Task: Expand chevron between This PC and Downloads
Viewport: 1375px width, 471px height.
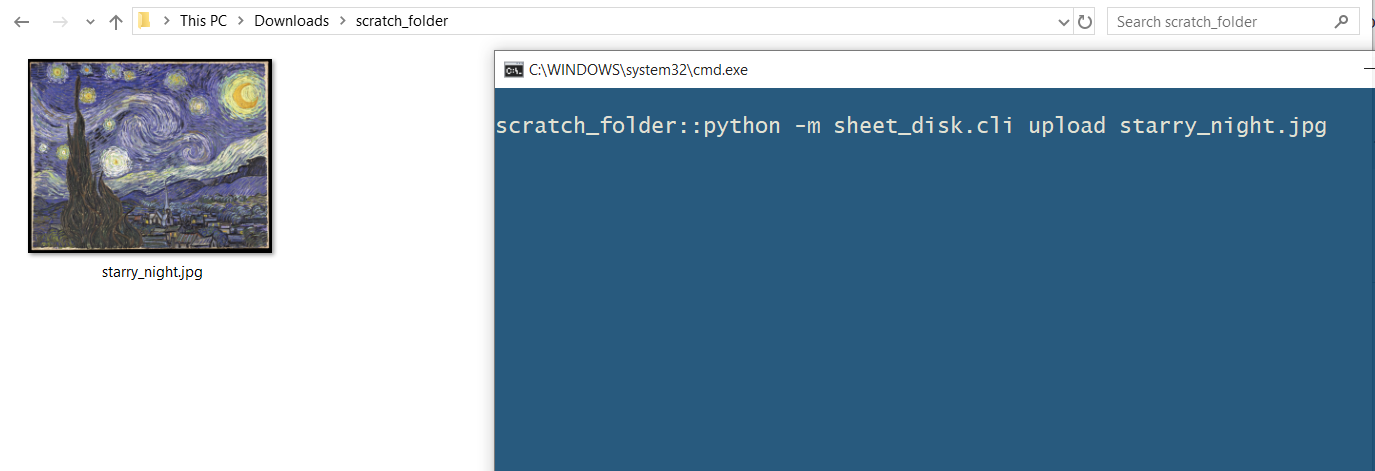Action: 240,21
